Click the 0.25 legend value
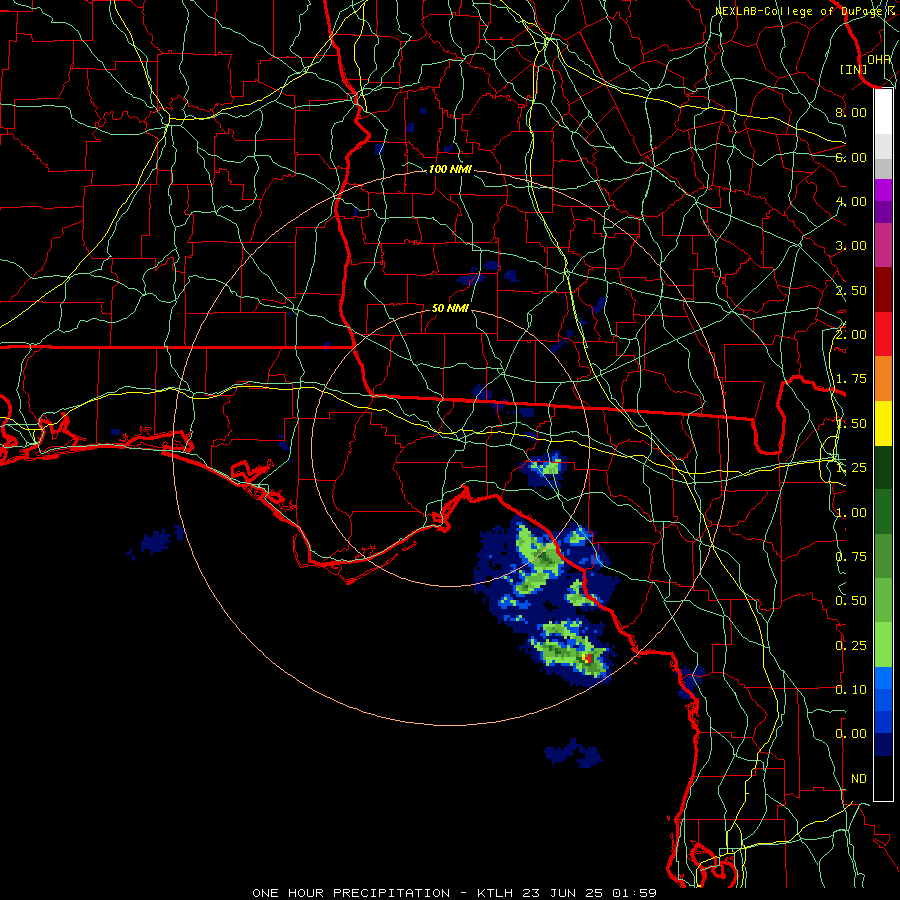900x900 pixels. click(x=851, y=646)
